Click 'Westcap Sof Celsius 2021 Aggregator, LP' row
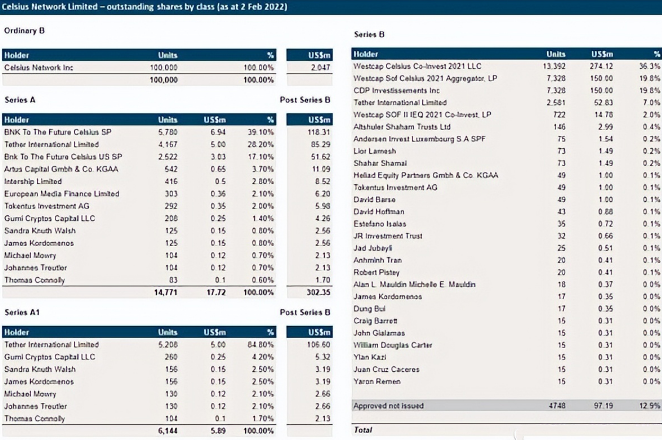662x440 pixels. click(507, 79)
